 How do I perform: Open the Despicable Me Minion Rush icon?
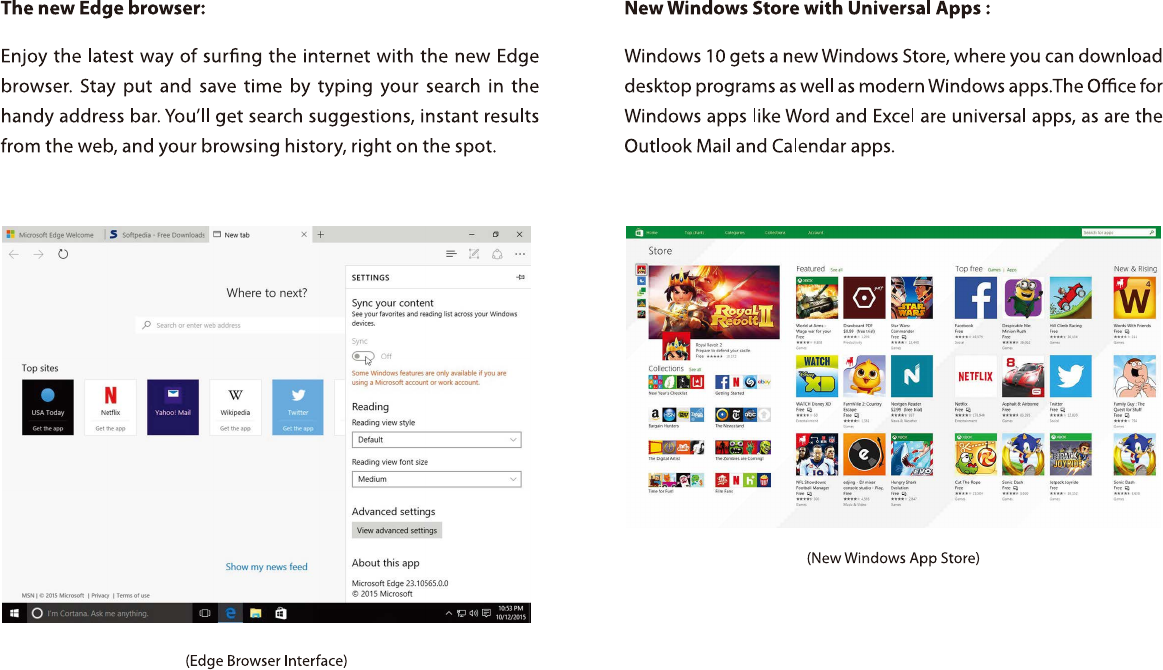[1023, 298]
